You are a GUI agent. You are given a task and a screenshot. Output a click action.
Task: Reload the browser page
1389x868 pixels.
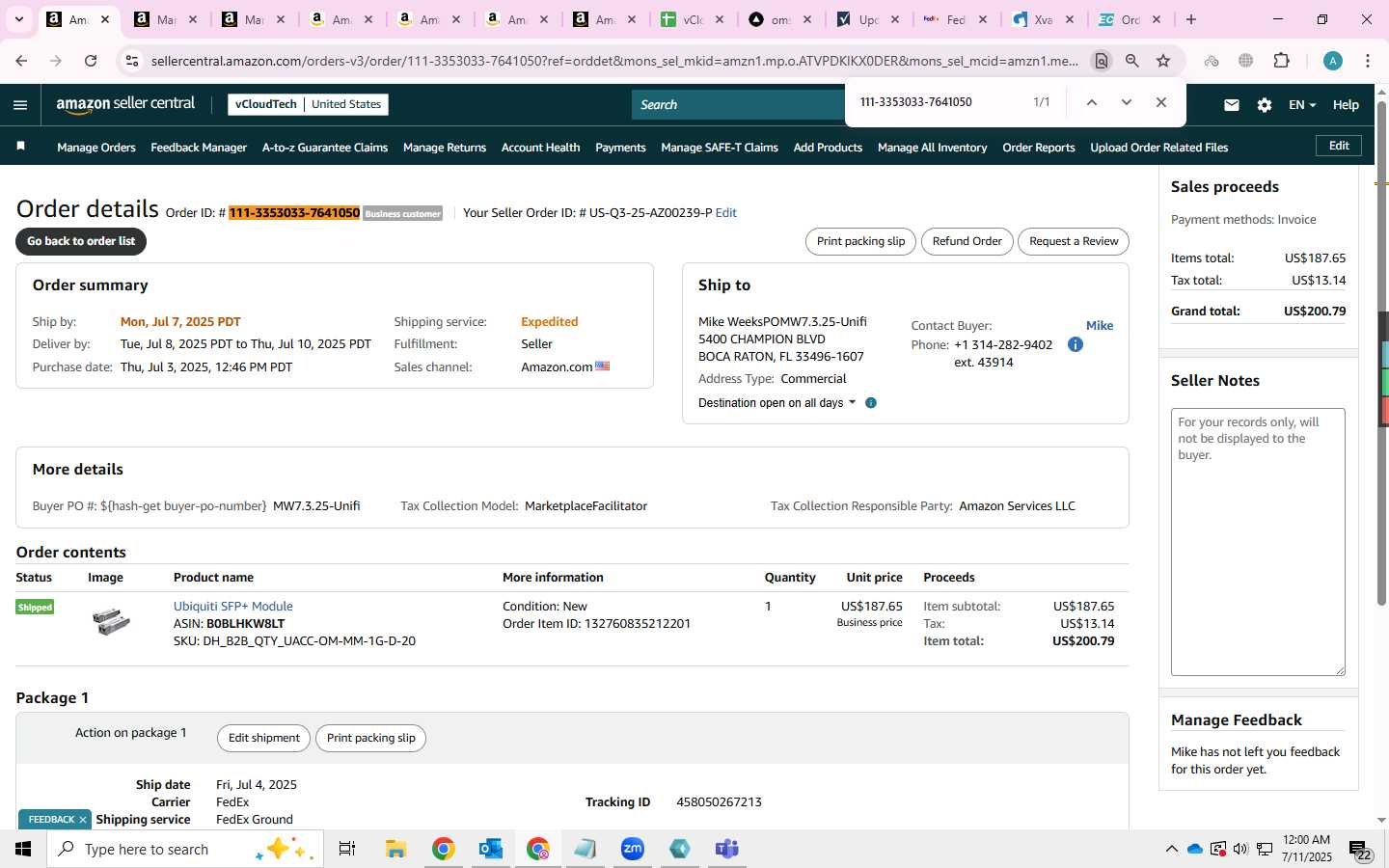91,61
